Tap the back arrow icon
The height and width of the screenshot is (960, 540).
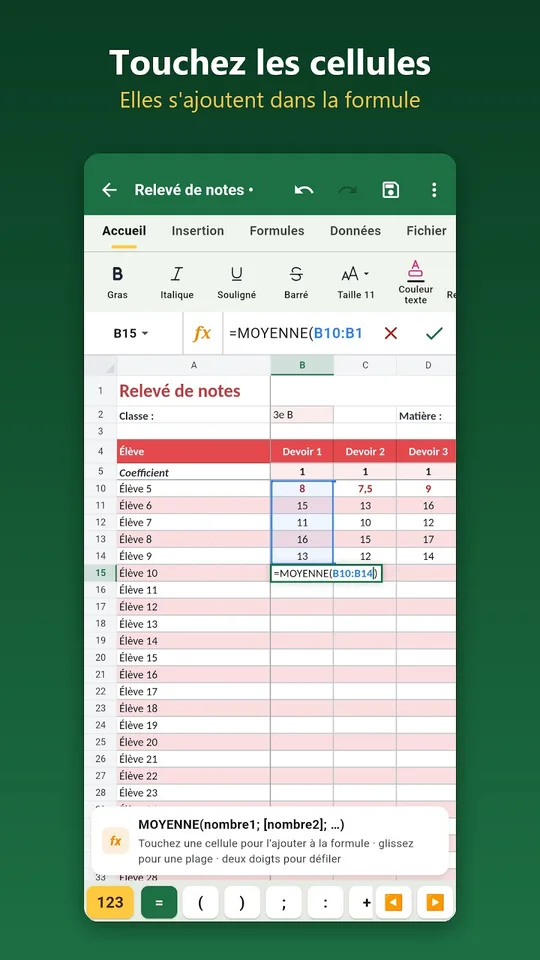click(109, 190)
